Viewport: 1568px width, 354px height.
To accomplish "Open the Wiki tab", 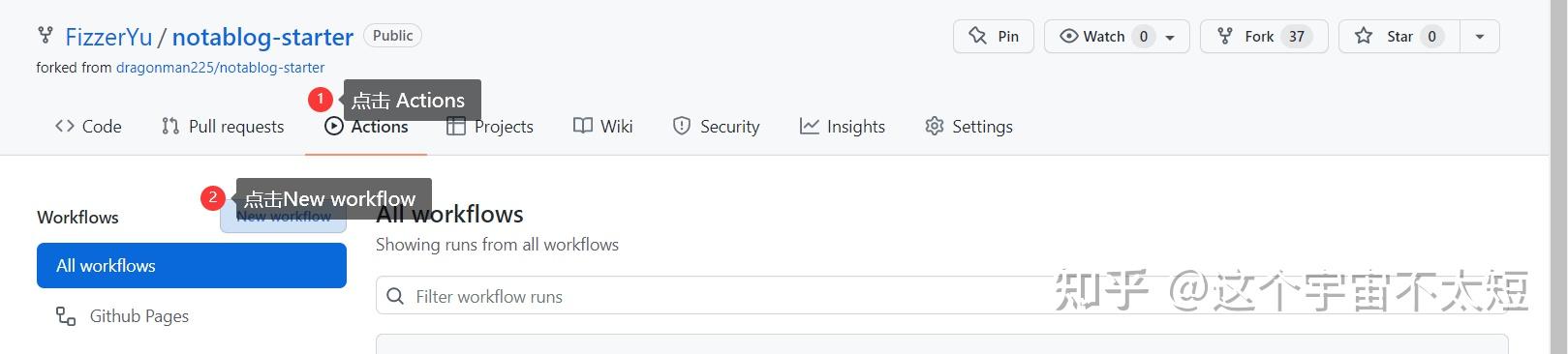I will [x=602, y=126].
